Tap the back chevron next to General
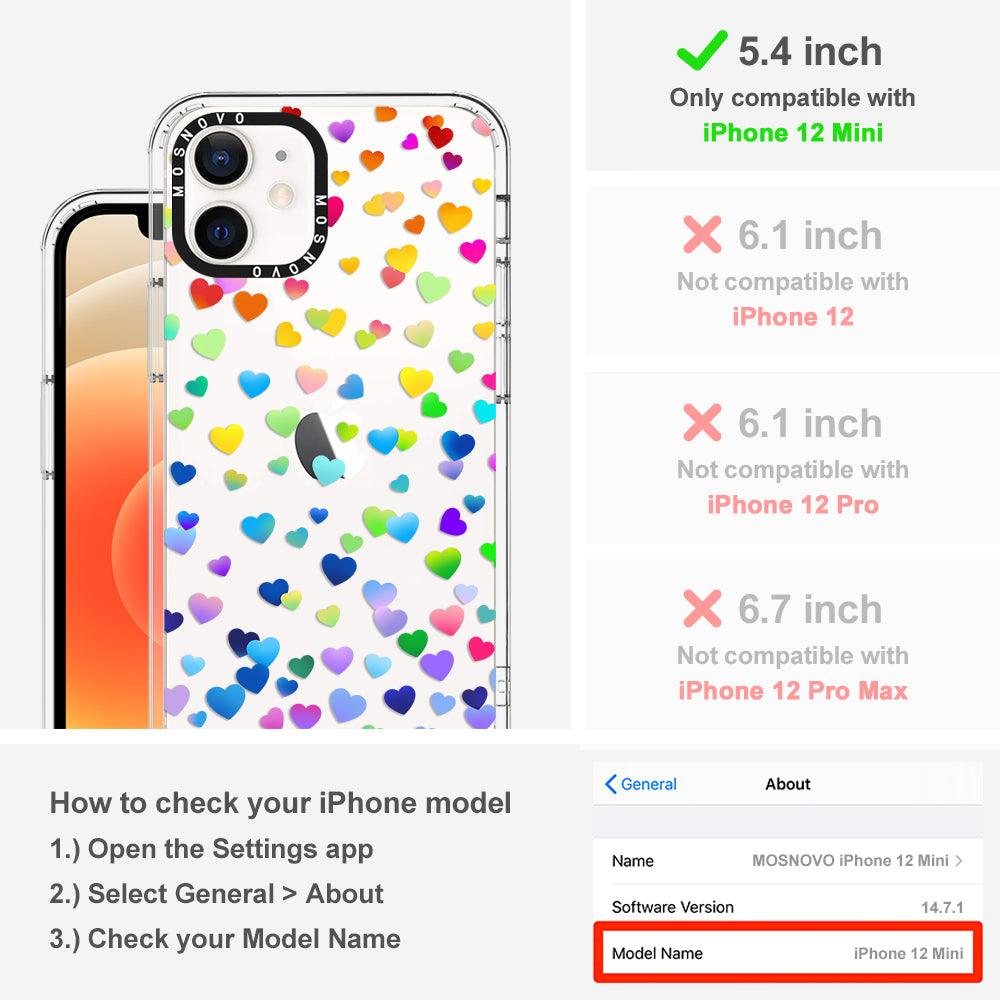1000x1000 pixels. point(610,784)
